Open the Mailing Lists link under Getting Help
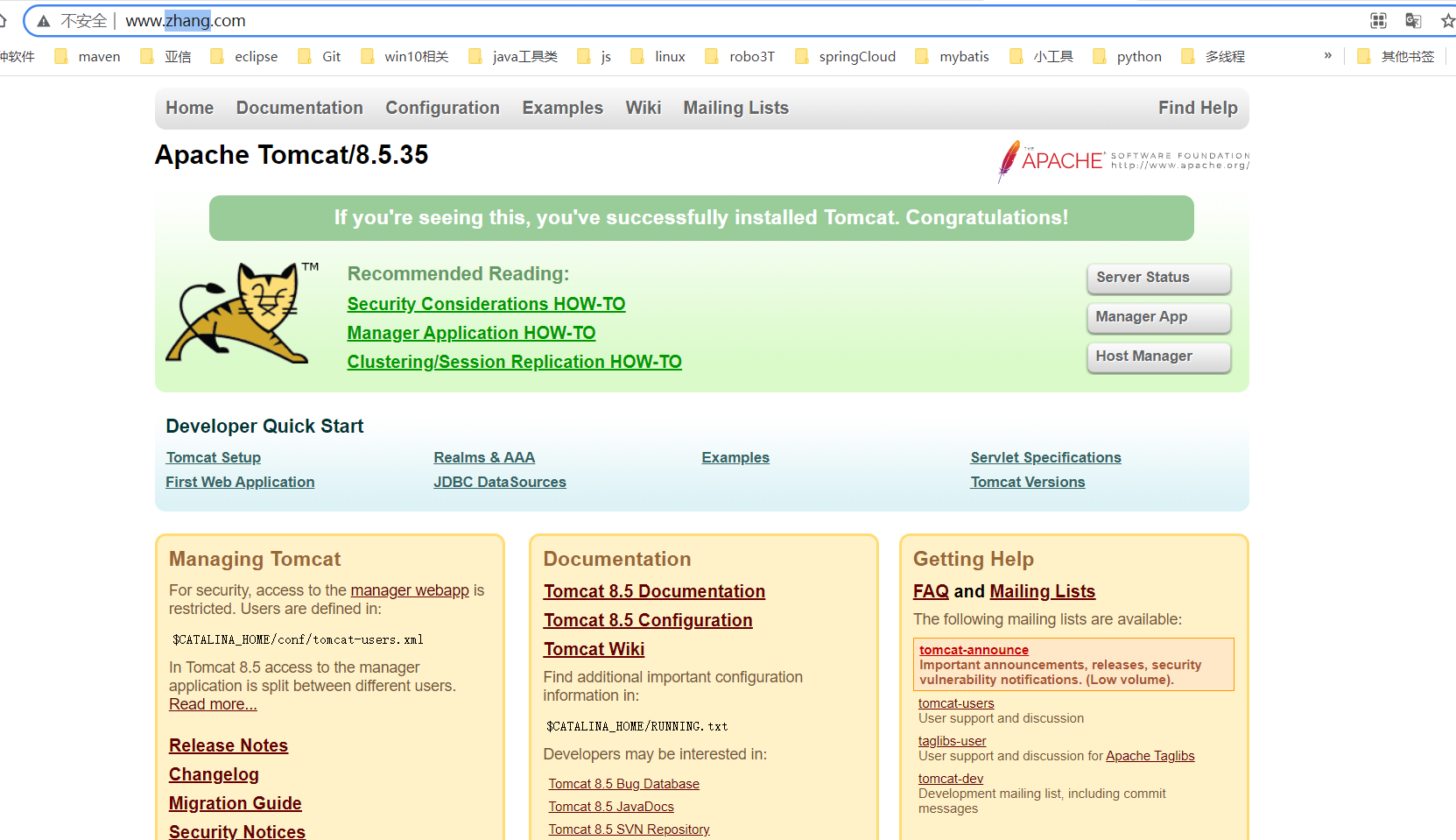The height and width of the screenshot is (840, 1456). point(1042,591)
